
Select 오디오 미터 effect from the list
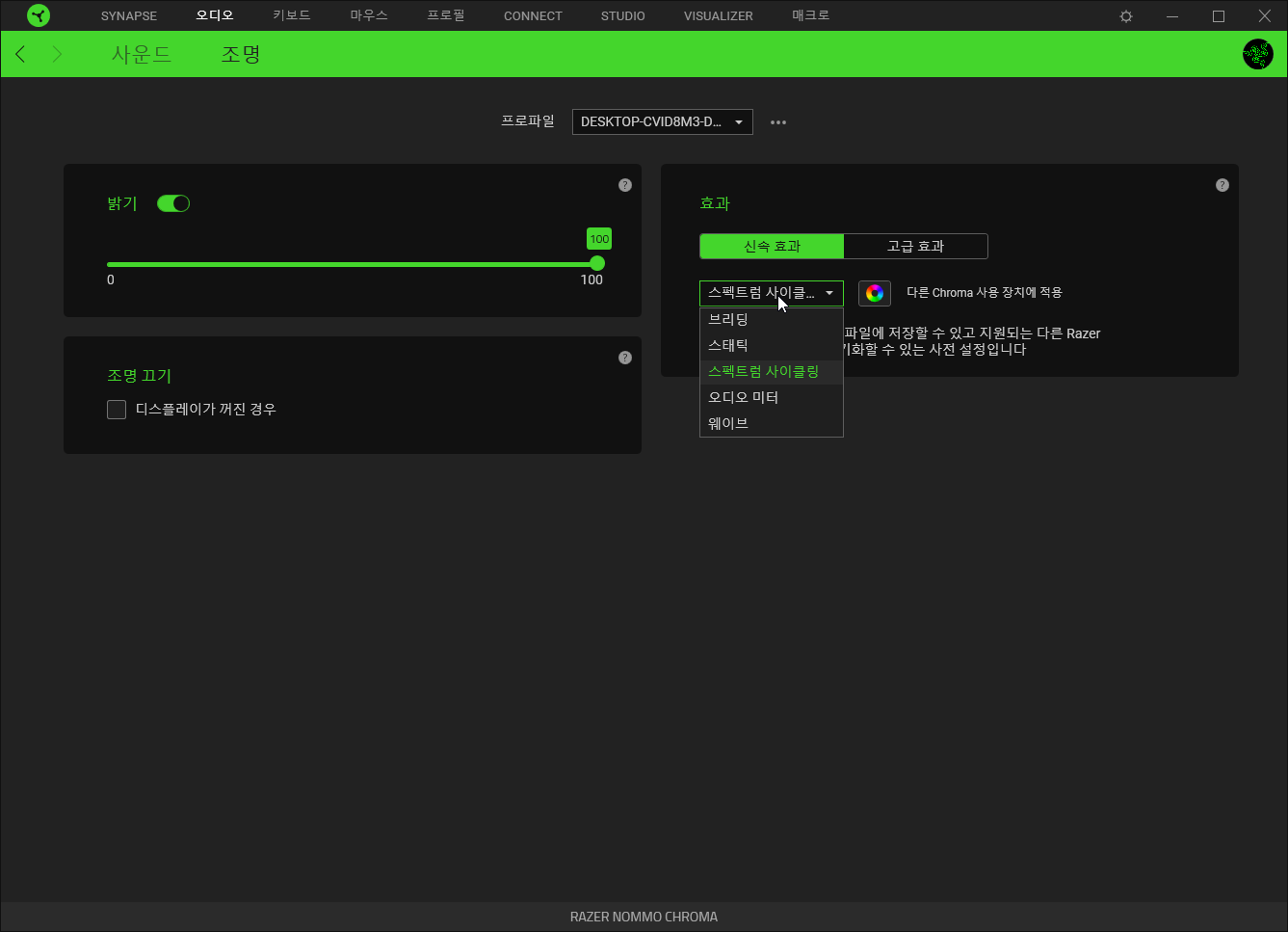(x=772, y=397)
